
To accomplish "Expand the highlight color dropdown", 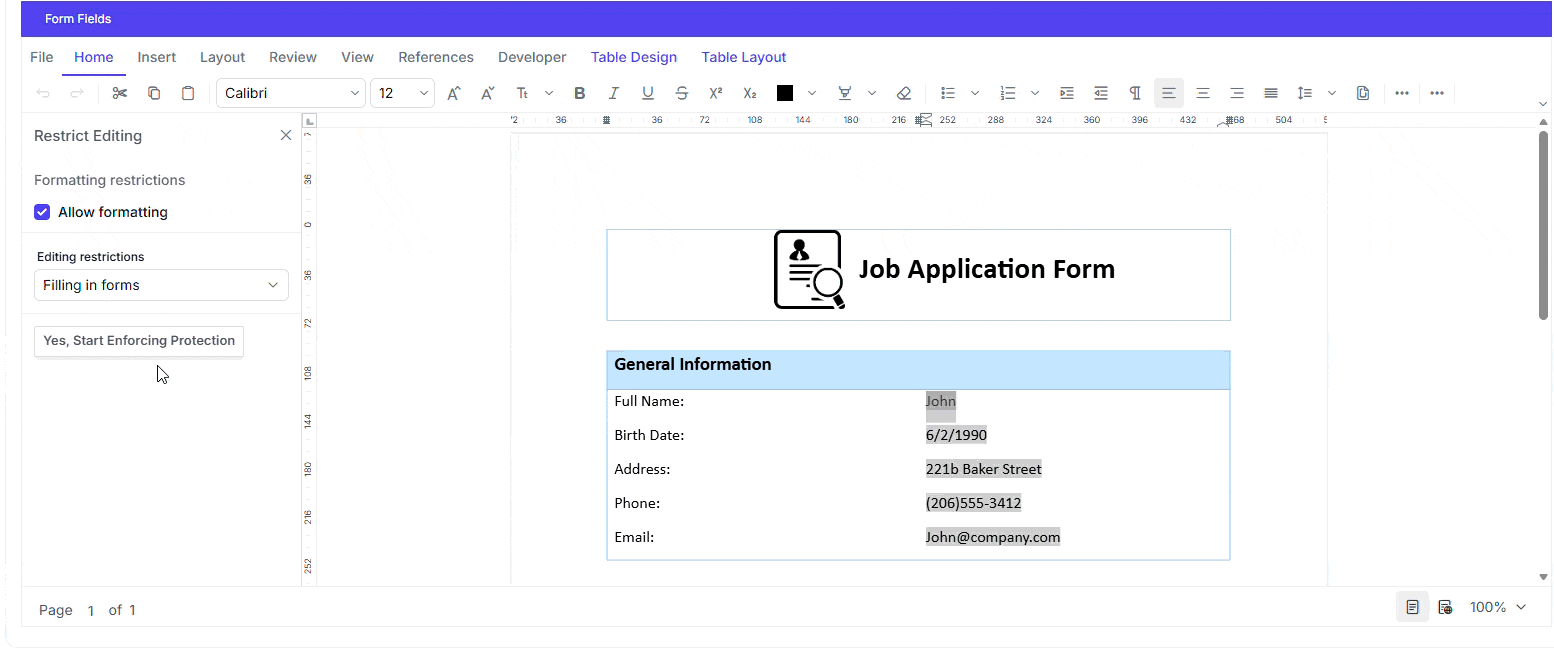I will pyautogui.click(x=871, y=93).
